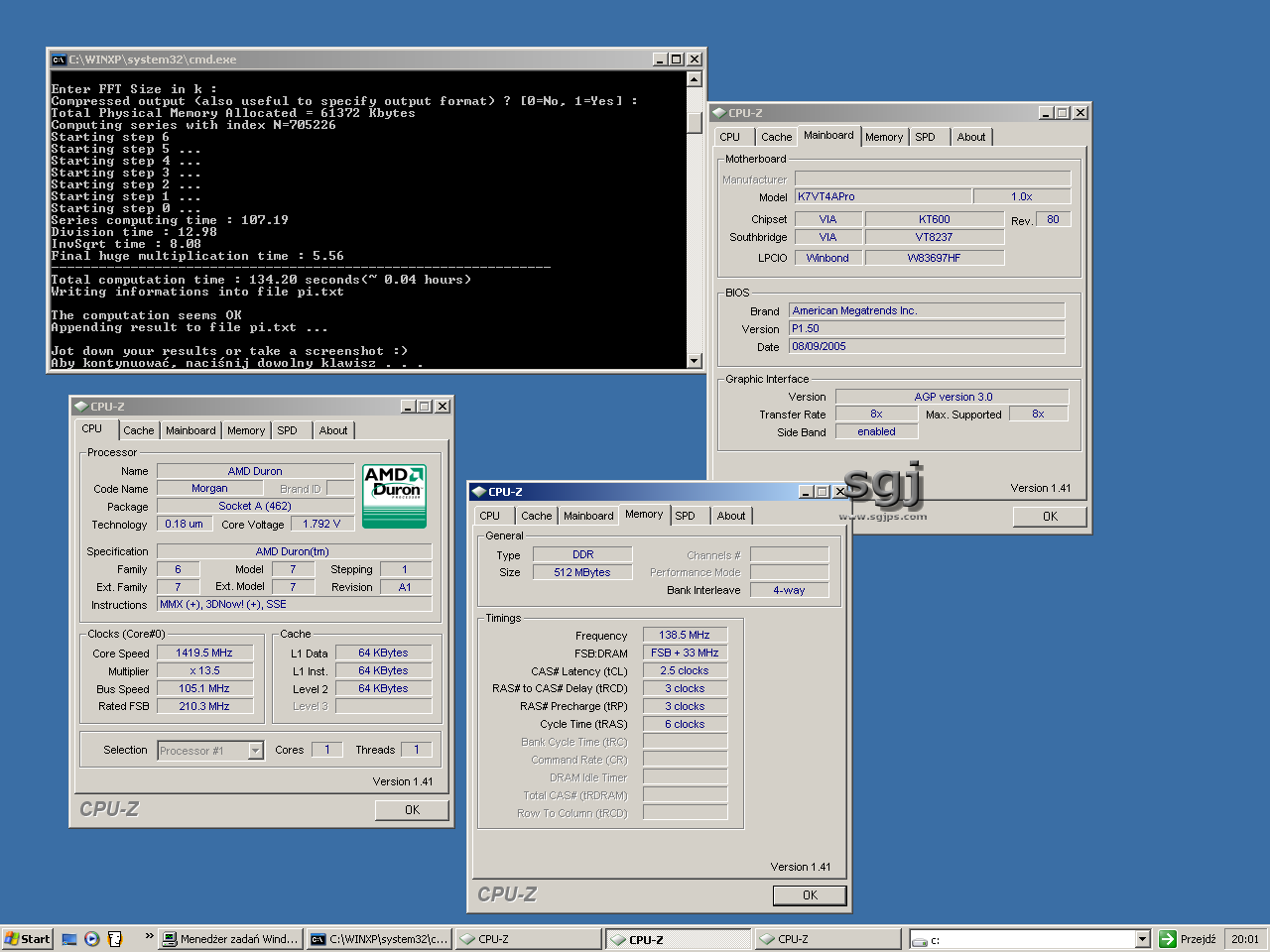The image size is (1270, 952).
Task: Click the motherboard Model value K7VT4APro
Action: [883, 196]
